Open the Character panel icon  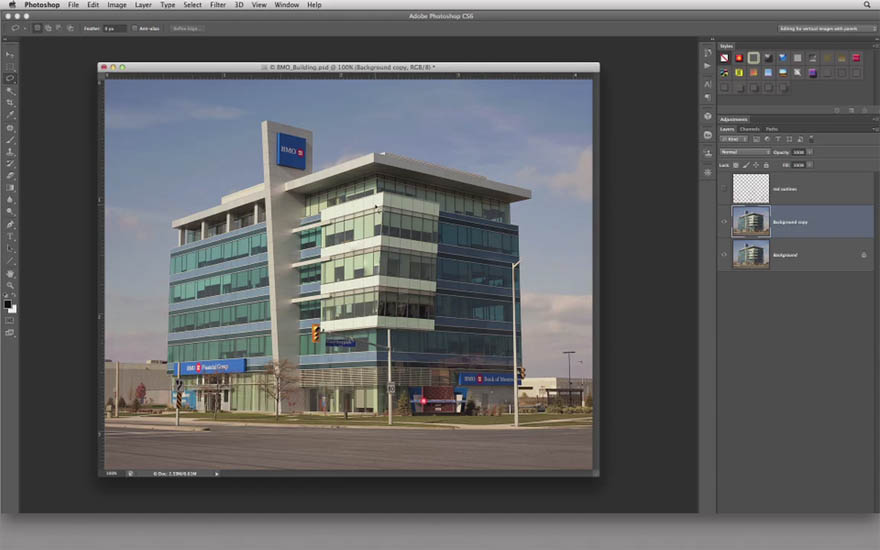coord(708,84)
